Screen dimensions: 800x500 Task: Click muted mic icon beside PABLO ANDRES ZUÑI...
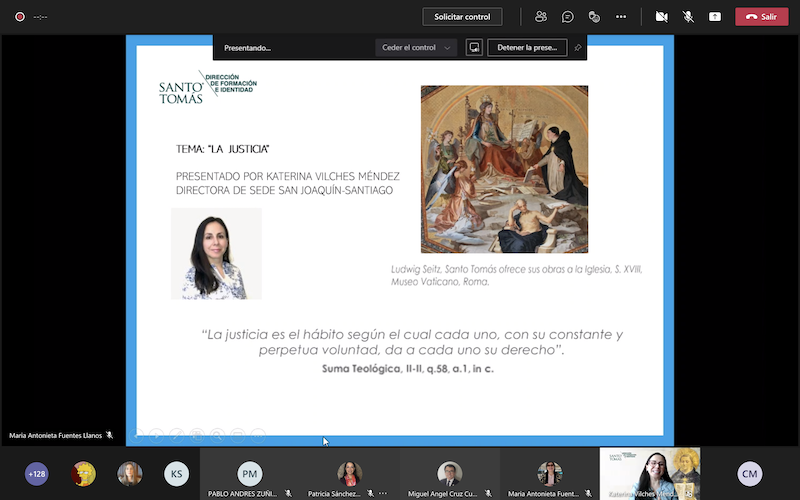coord(288,493)
